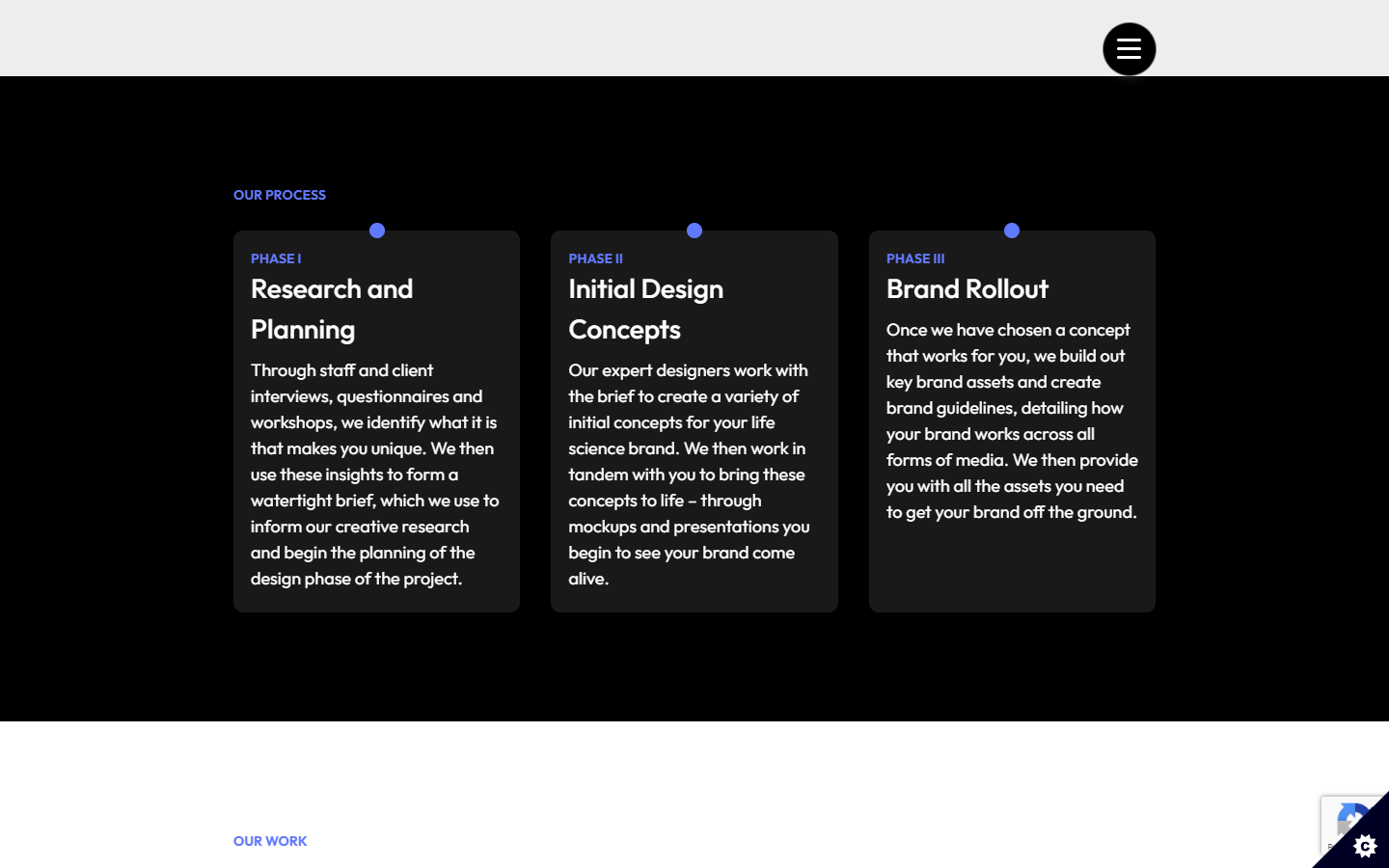The width and height of the screenshot is (1389, 868).
Task: Toggle the Phase I card selection
Action: tap(376, 421)
